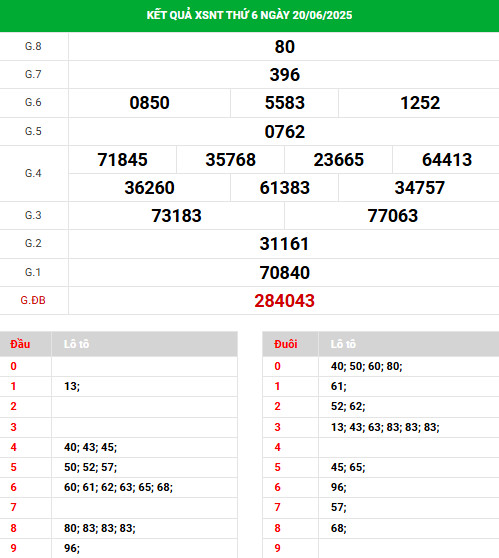Click Đuôi row 3 lô tô list

click(x=385, y=427)
